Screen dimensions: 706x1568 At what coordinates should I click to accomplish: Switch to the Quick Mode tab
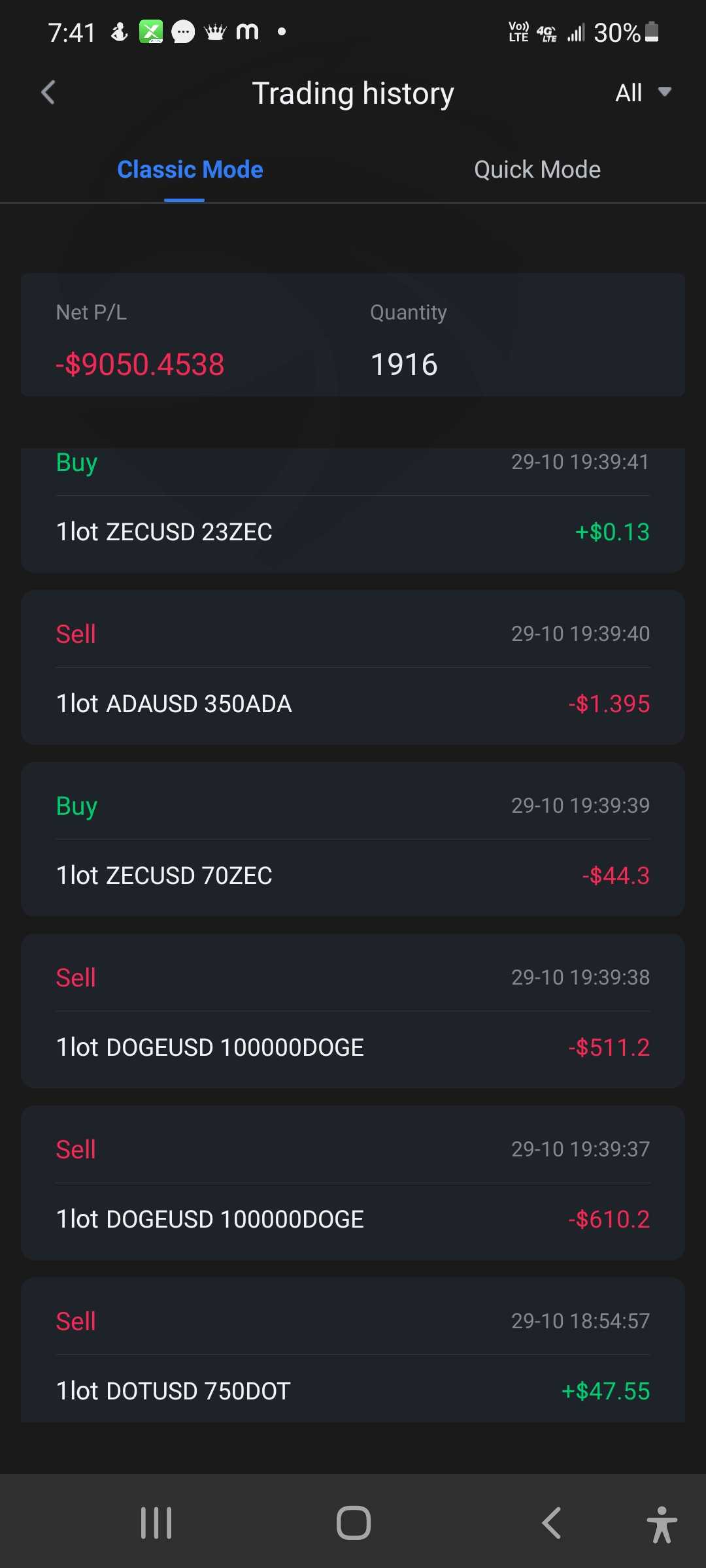coord(537,170)
